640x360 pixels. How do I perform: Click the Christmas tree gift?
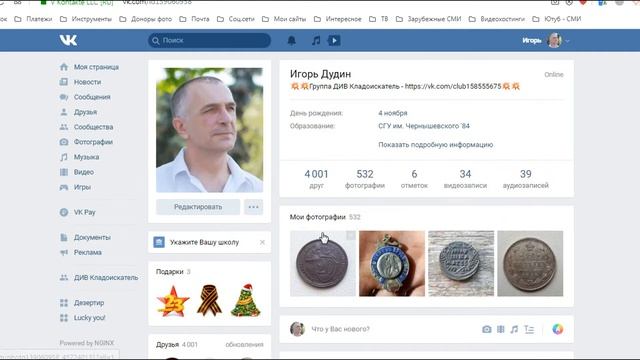click(x=245, y=300)
